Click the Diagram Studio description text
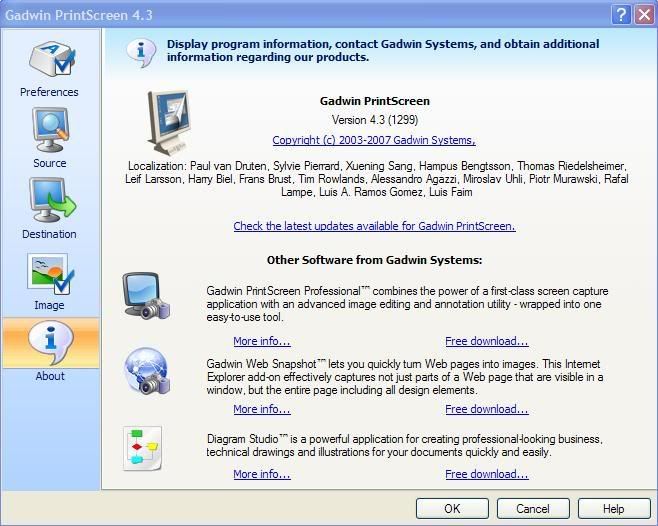This screenshot has height=526, width=658. coord(405,445)
